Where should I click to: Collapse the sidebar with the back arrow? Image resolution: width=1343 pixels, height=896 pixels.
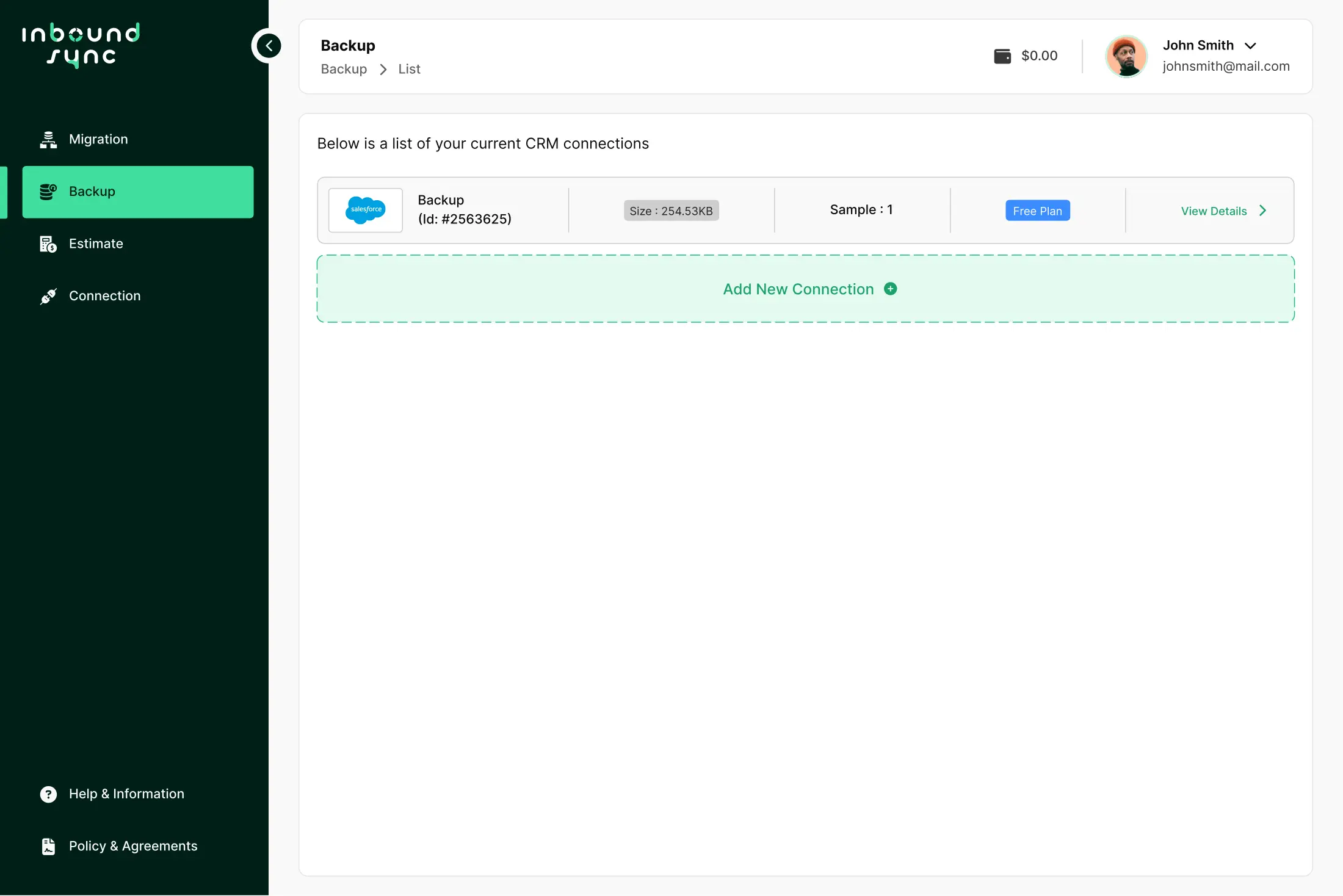pyautogui.click(x=267, y=45)
